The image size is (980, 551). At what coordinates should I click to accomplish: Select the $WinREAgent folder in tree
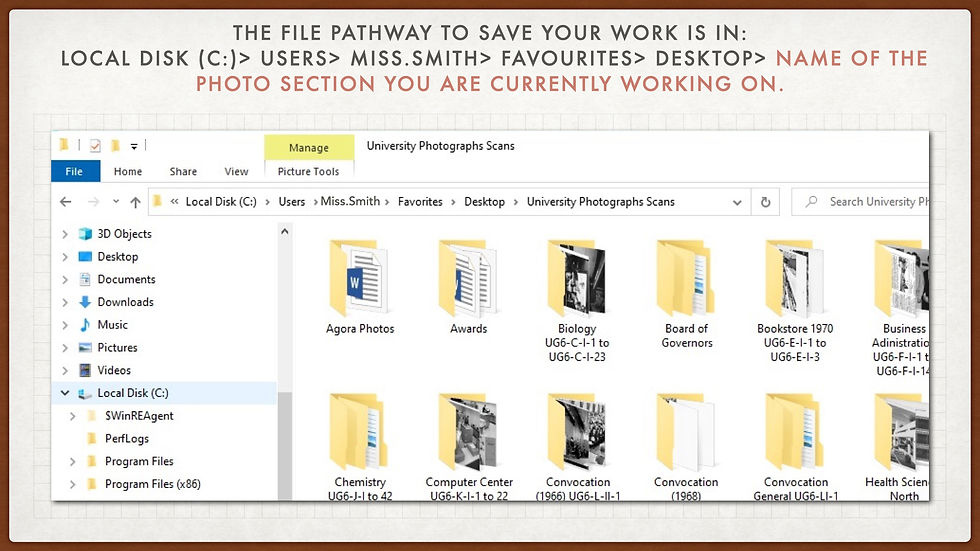[x=139, y=416]
